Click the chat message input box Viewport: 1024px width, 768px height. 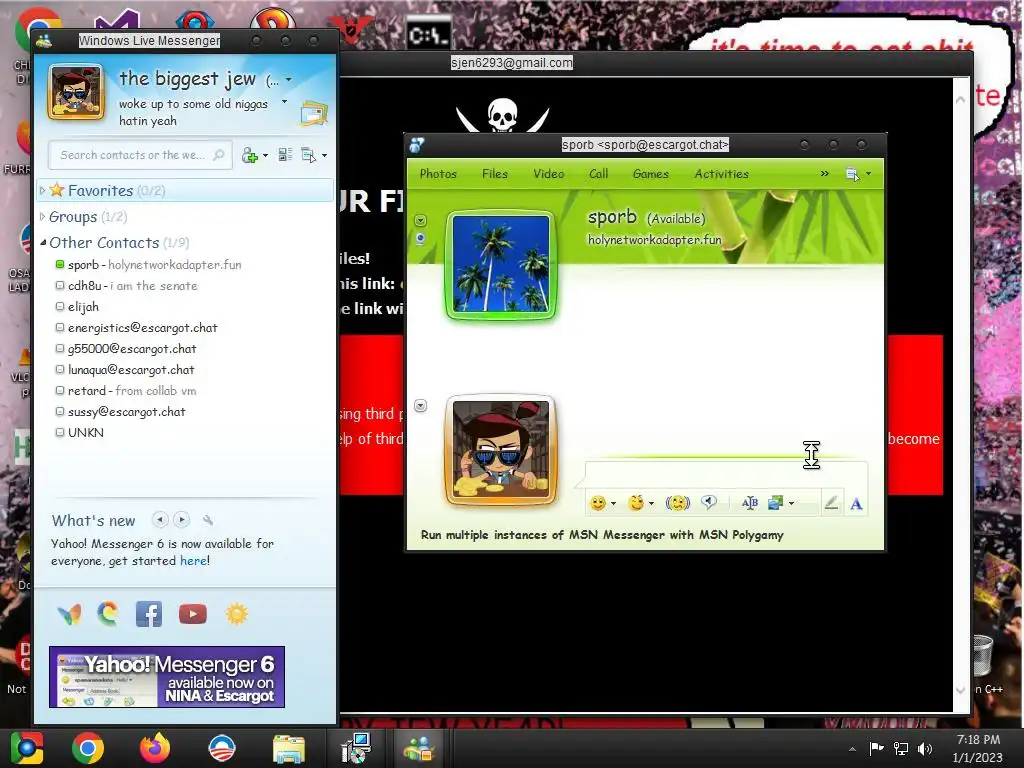726,474
